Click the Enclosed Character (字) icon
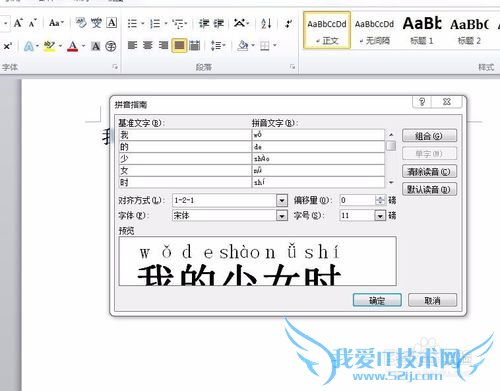500x391 pixels. click(x=111, y=46)
